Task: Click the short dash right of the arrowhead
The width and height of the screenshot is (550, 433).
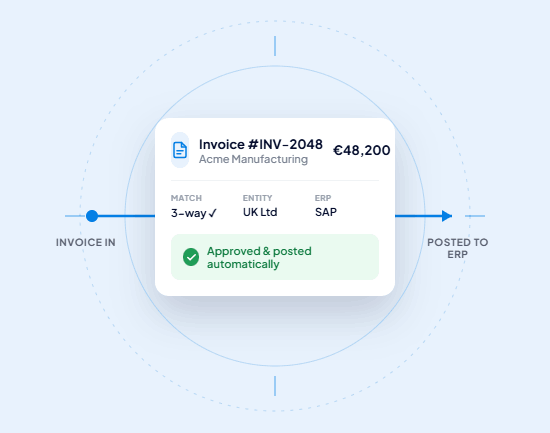Action: 475,216
